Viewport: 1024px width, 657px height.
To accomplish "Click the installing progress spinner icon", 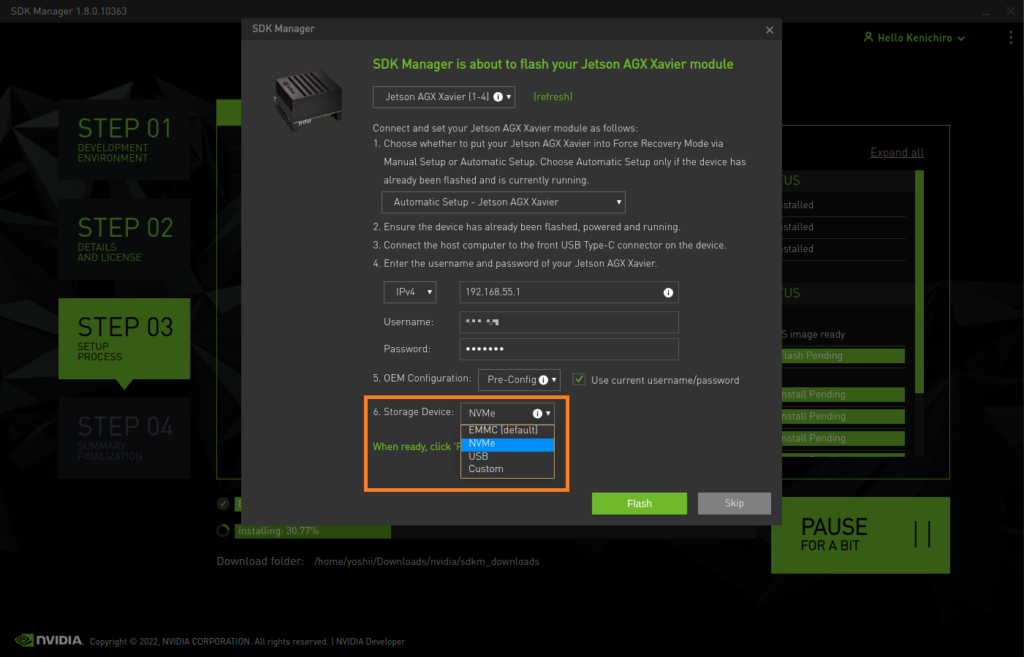I will click(x=223, y=530).
